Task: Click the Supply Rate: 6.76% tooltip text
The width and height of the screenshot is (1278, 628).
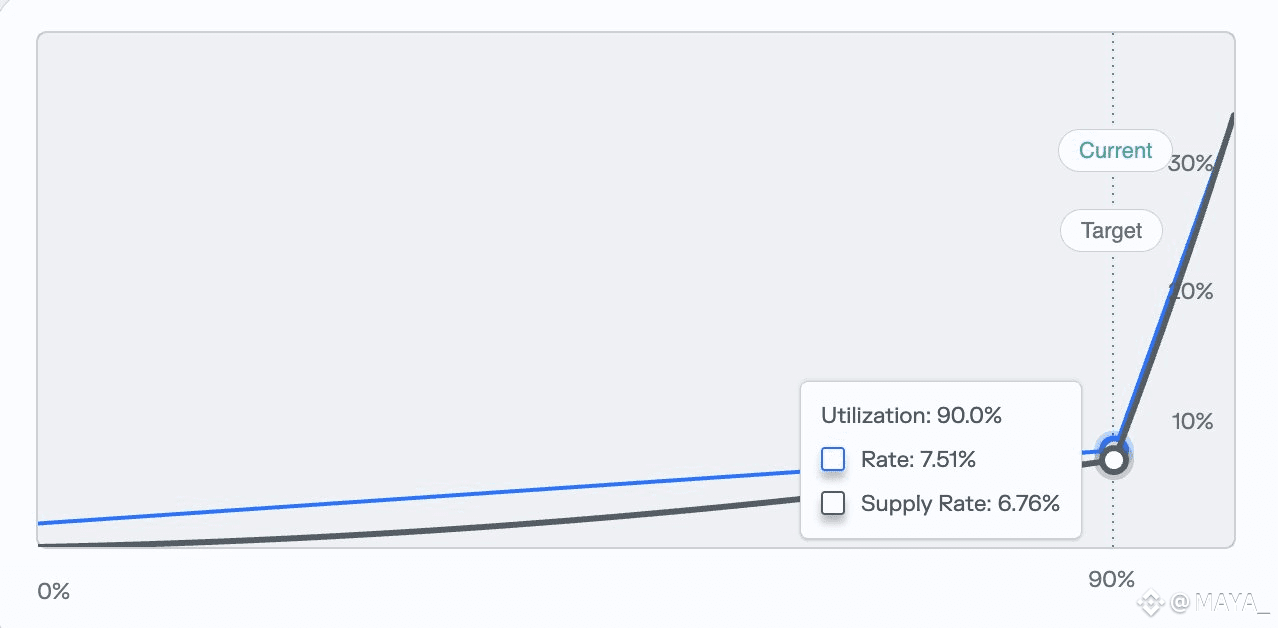Action: pyautogui.click(x=959, y=504)
